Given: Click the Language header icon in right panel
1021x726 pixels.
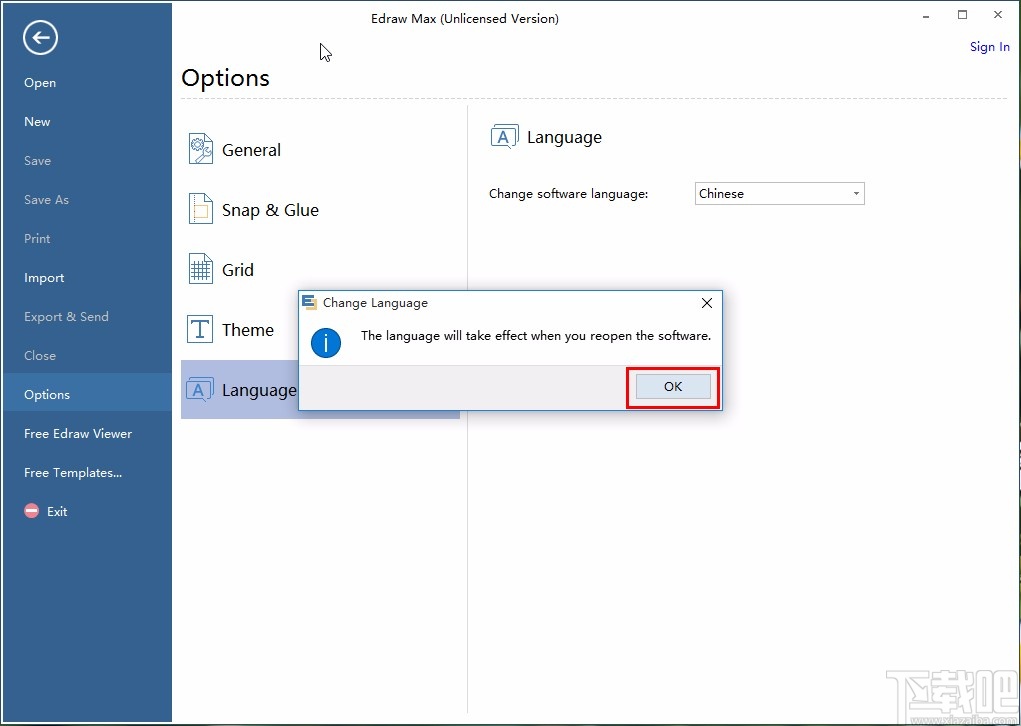Looking at the screenshot, I should [504, 137].
